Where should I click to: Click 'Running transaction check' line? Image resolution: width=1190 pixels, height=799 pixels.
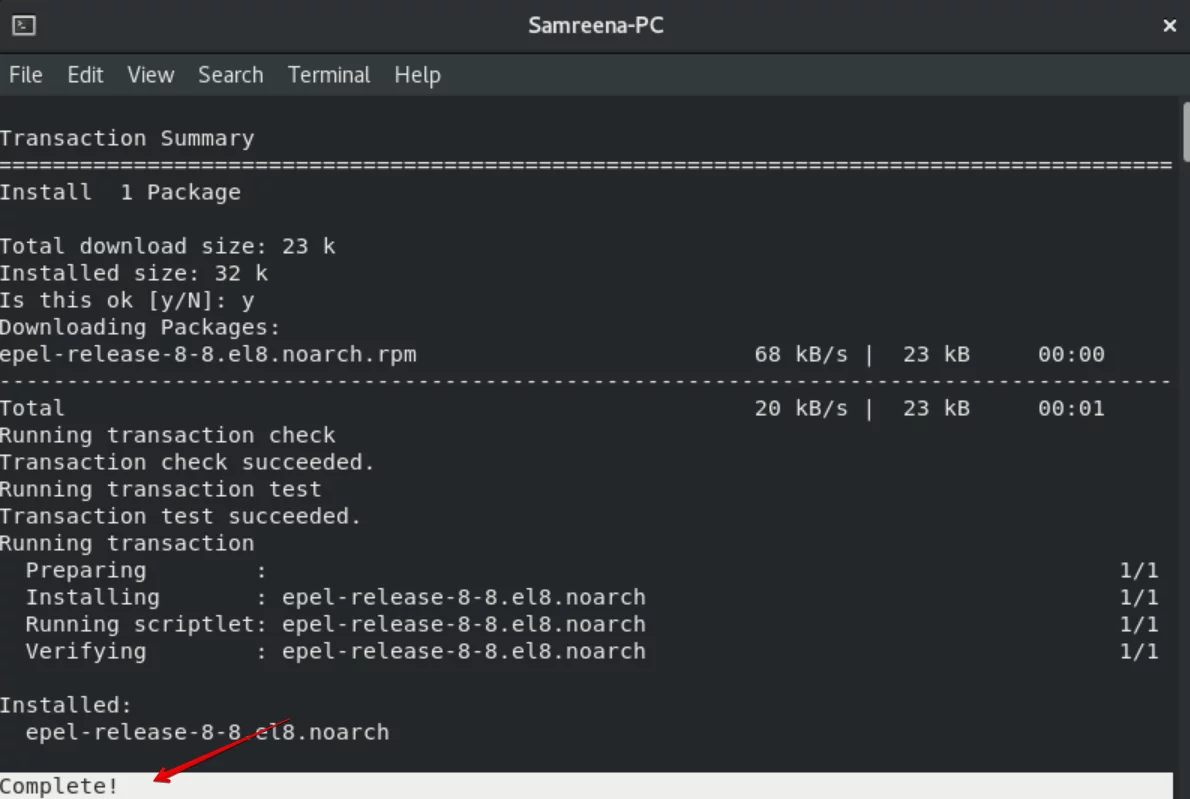pos(167,436)
